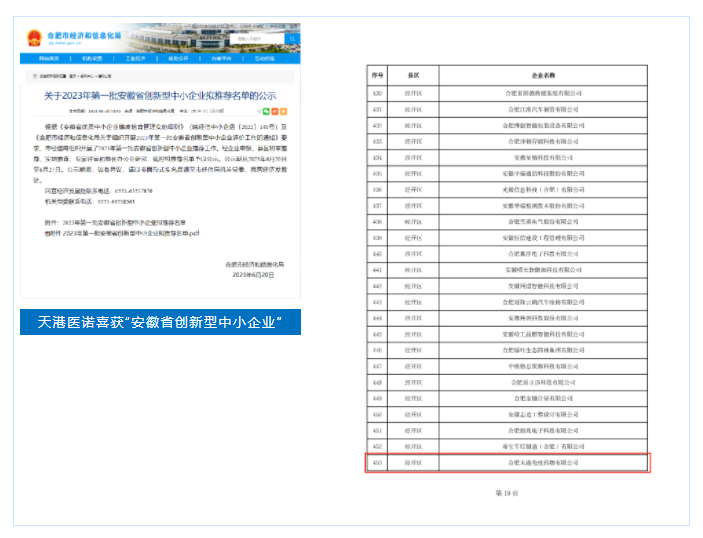Click row number 441 cell
Viewport: 703px width, 538px height.
[377, 270]
